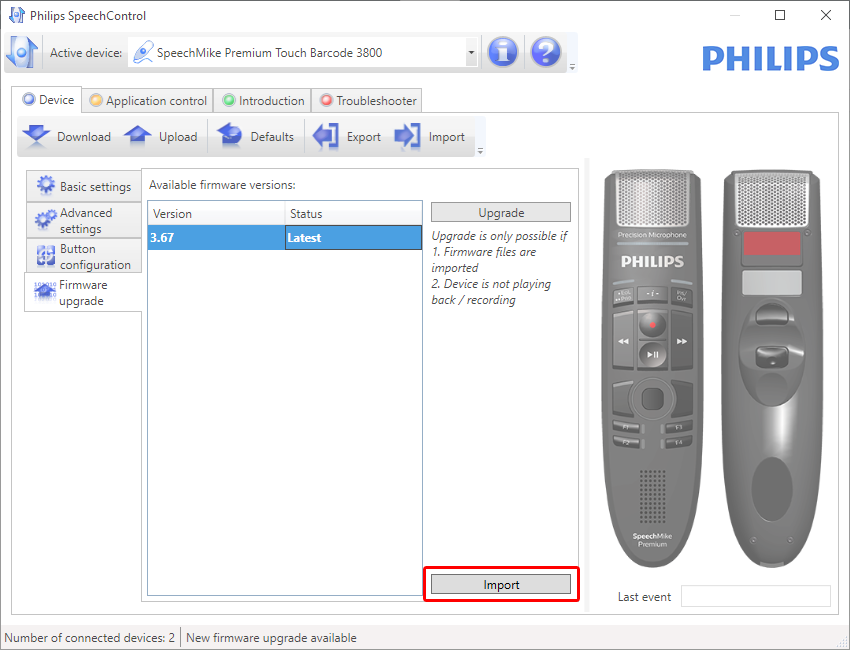Click the record button on SpeechMike image
Image resolution: width=850 pixels, height=650 pixels.
click(652, 325)
